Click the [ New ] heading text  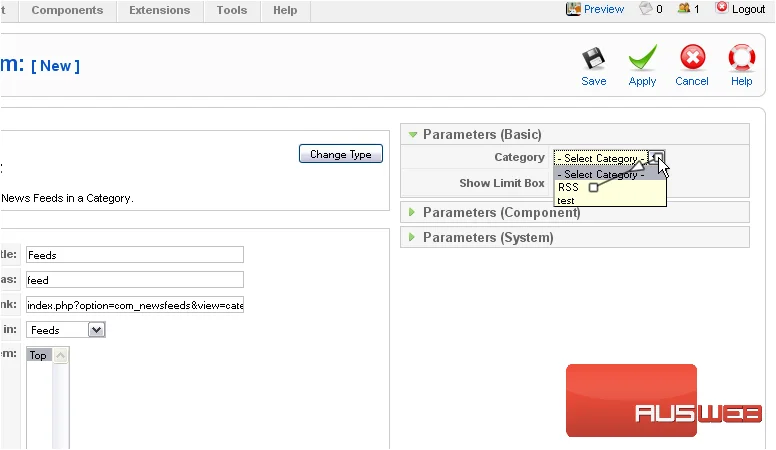coord(55,66)
